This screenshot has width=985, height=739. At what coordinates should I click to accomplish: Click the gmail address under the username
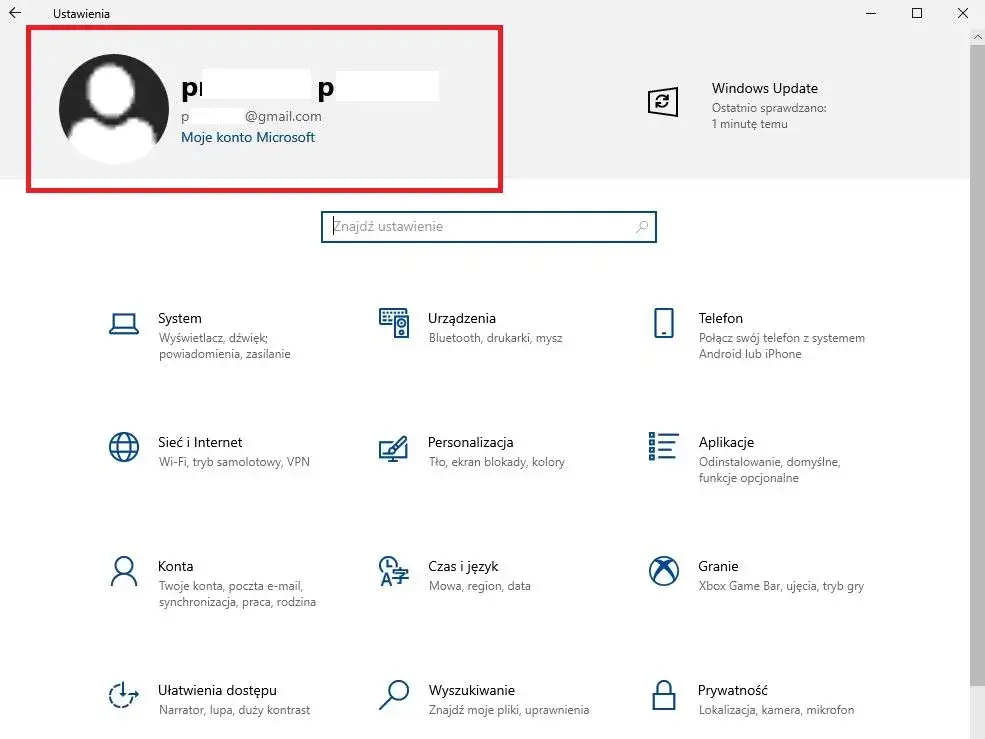click(251, 116)
